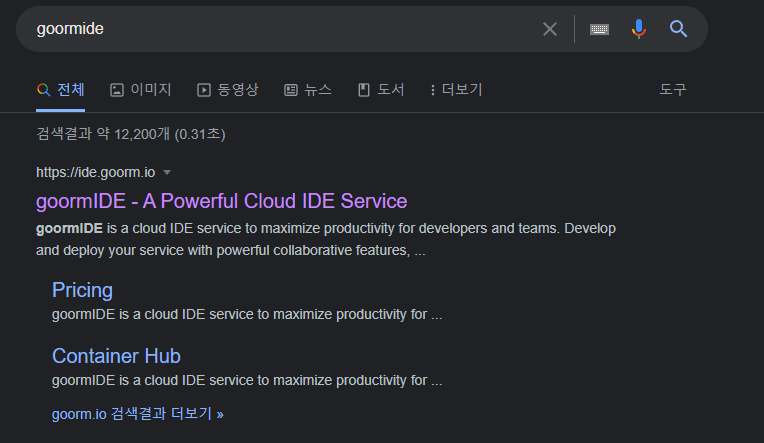Open the 도구 (Tools) options

point(673,90)
